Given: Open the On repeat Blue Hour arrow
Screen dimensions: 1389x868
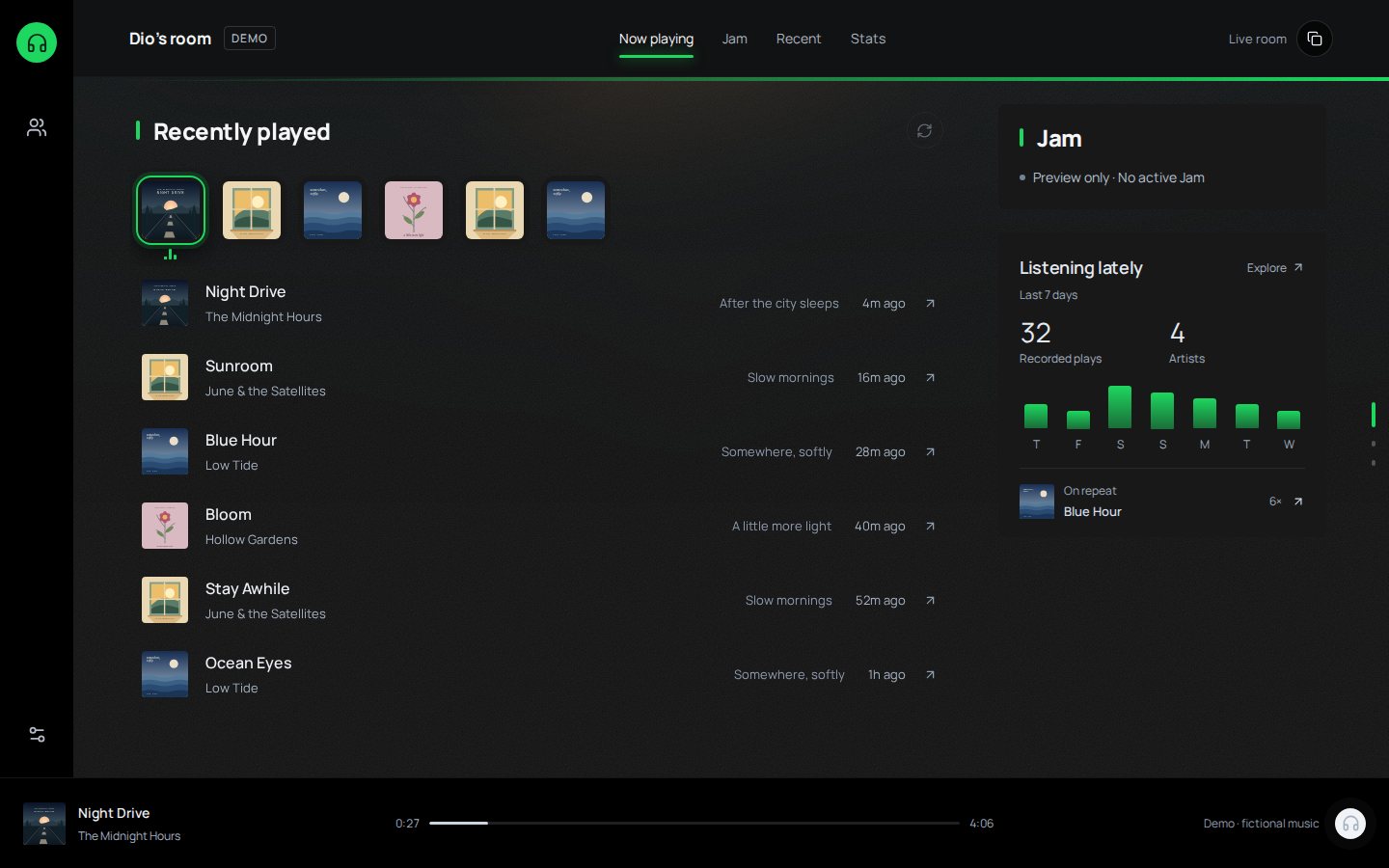Looking at the screenshot, I should tap(1298, 502).
